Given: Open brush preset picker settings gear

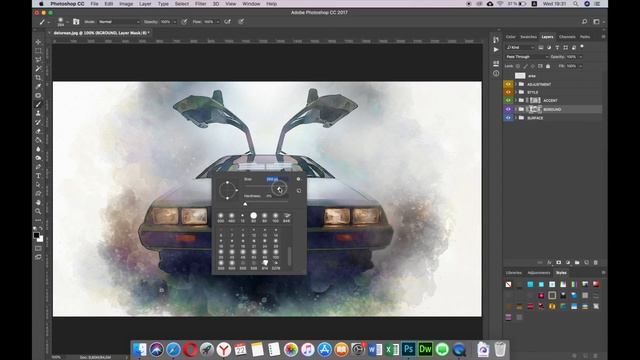Looking at the screenshot, I should coord(298,179).
